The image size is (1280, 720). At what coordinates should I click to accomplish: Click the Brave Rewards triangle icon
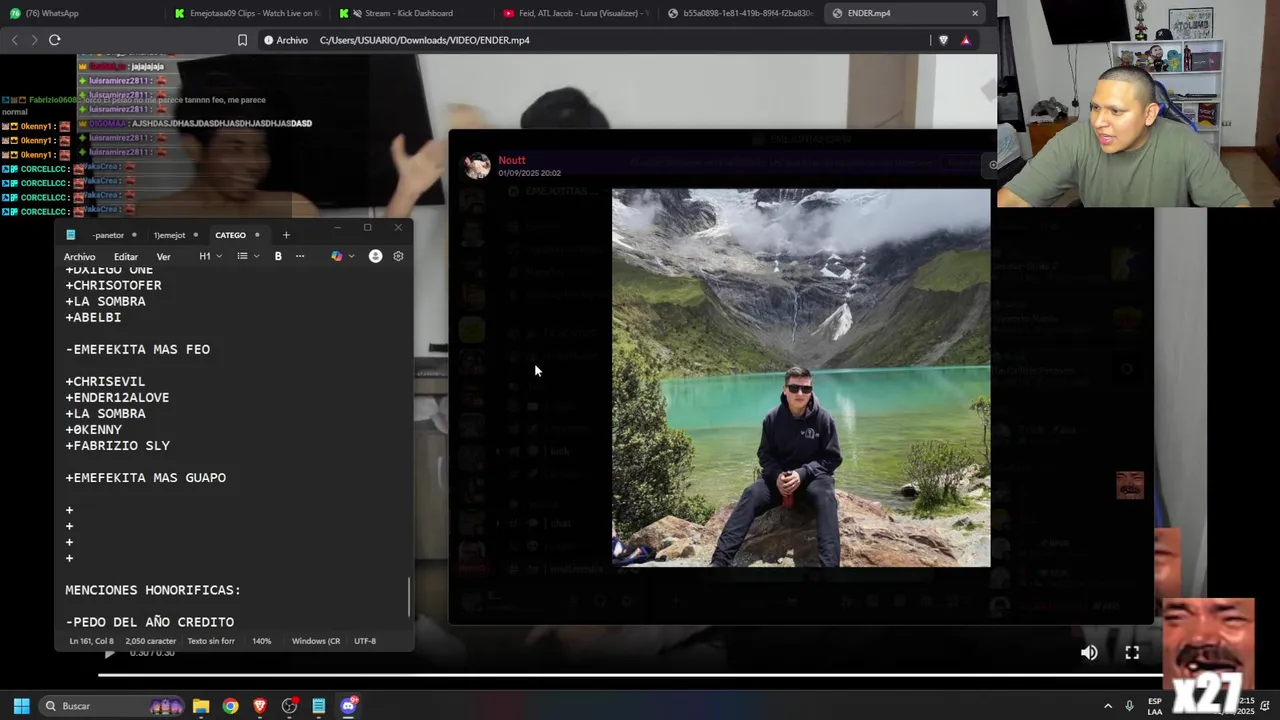tap(966, 40)
